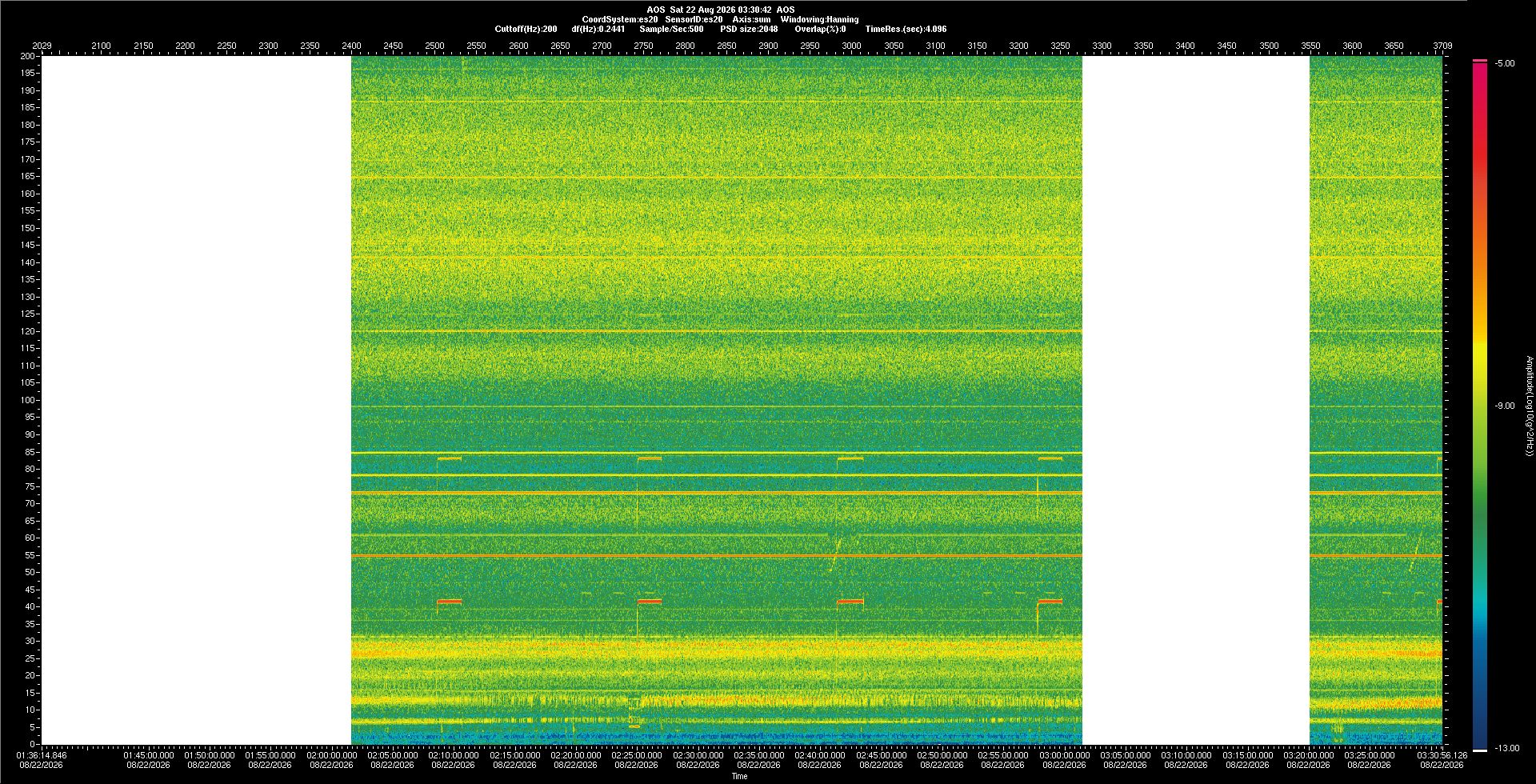Image resolution: width=1536 pixels, height=784 pixels.
Task: Select the '2400' tick on the top axis
Action: [x=351, y=46]
